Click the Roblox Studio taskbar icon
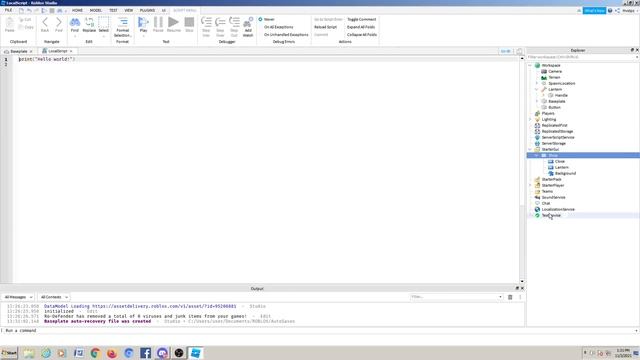This screenshot has height=360, width=640. [196, 353]
